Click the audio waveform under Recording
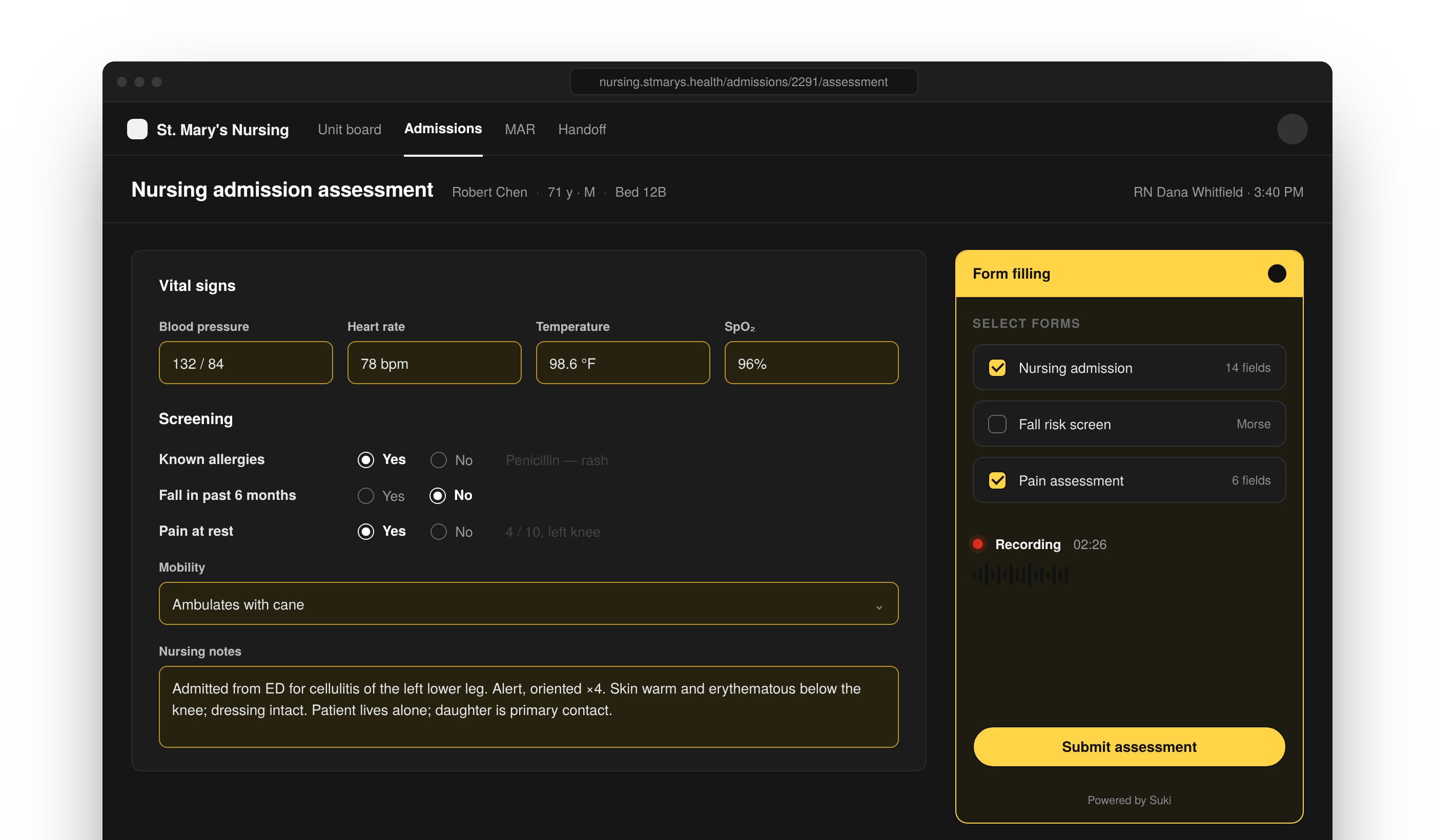Viewport: 1435px width, 840px height. (x=1020, y=575)
